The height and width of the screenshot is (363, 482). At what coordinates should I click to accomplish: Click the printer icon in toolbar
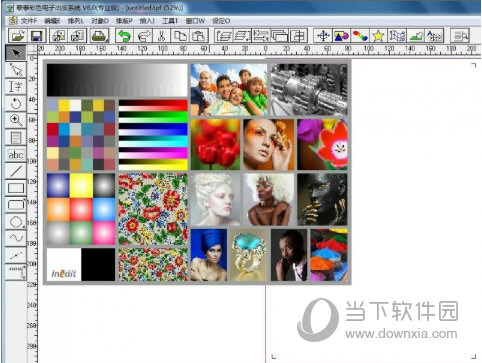[99, 36]
